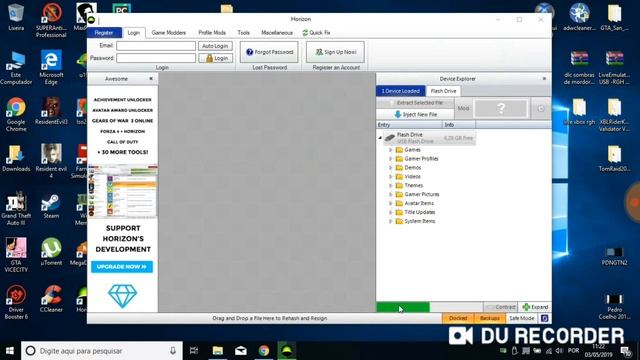Click the Entry column header

tap(409, 124)
